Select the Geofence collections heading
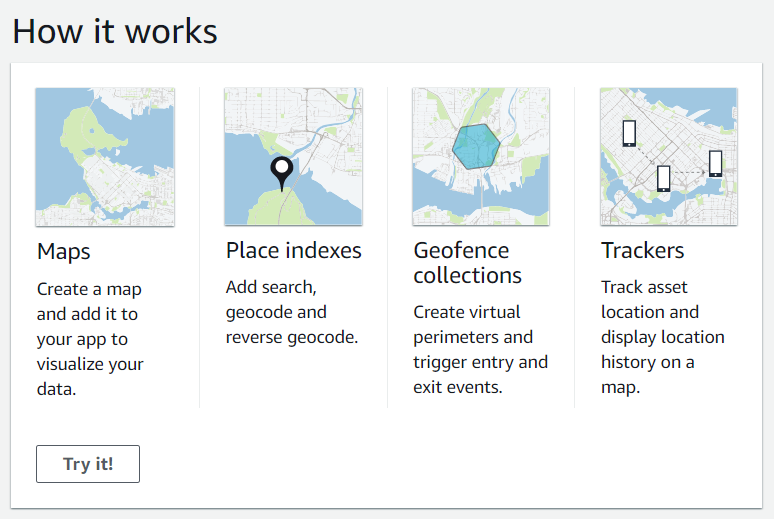 [467, 263]
